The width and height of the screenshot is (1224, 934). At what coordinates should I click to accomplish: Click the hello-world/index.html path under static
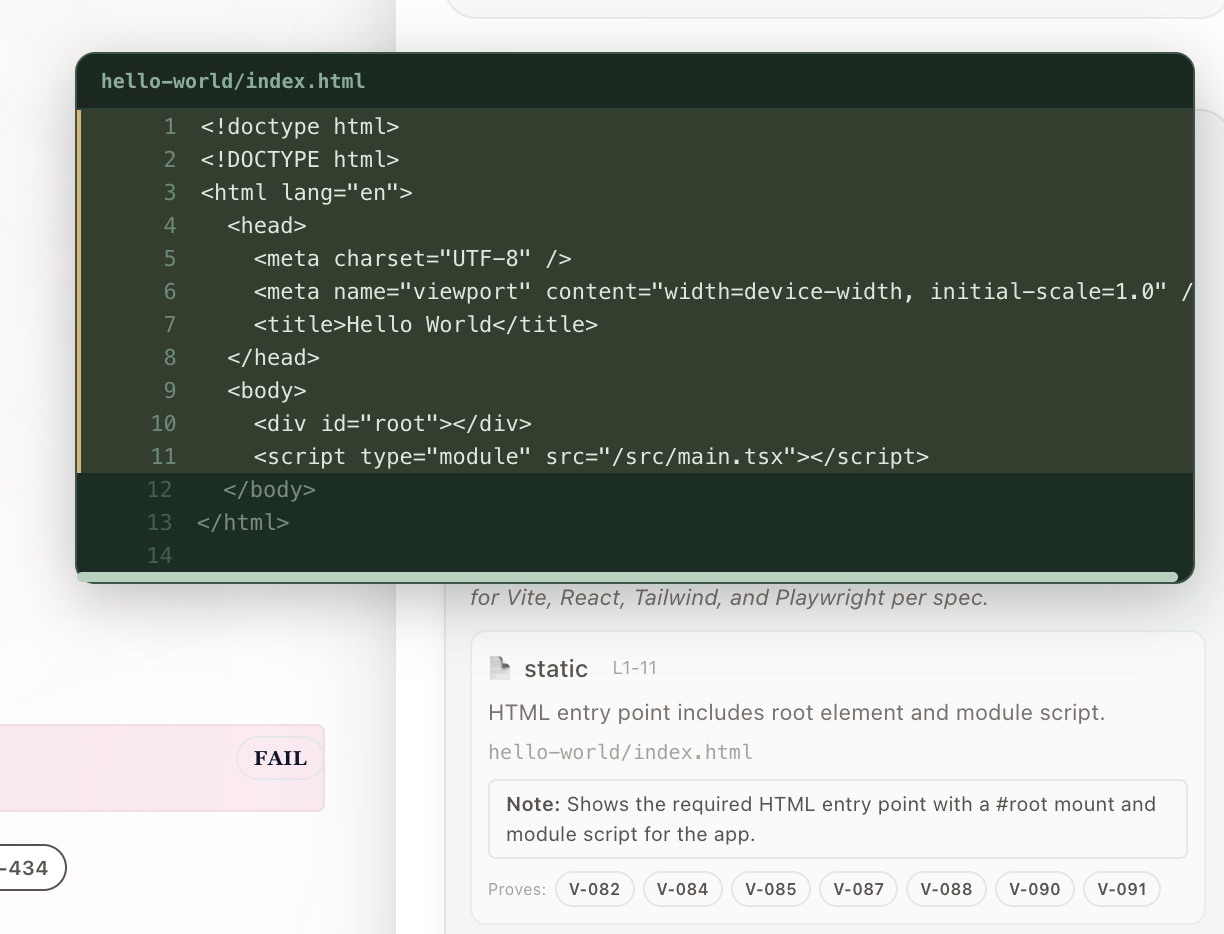click(x=620, y=752)
